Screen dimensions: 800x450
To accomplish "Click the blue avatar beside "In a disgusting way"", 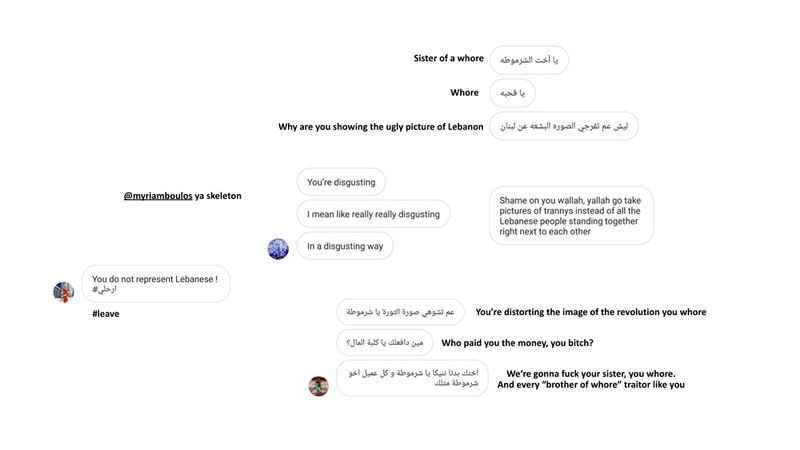I will point(278,248).
